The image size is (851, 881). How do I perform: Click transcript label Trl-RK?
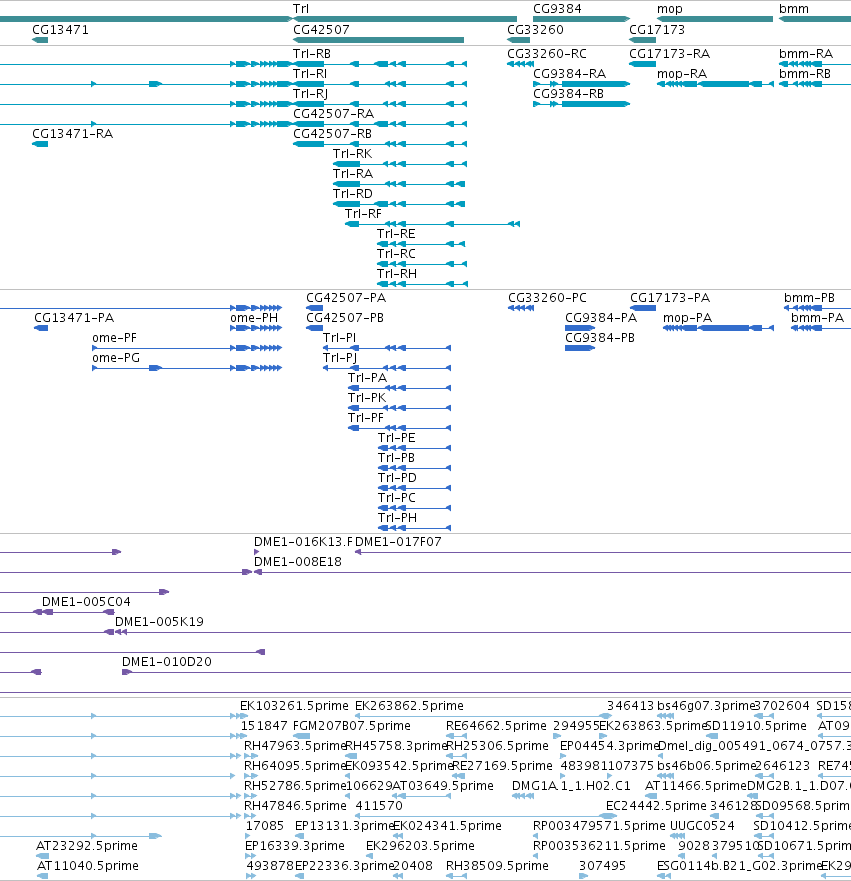tap(352, 154)
